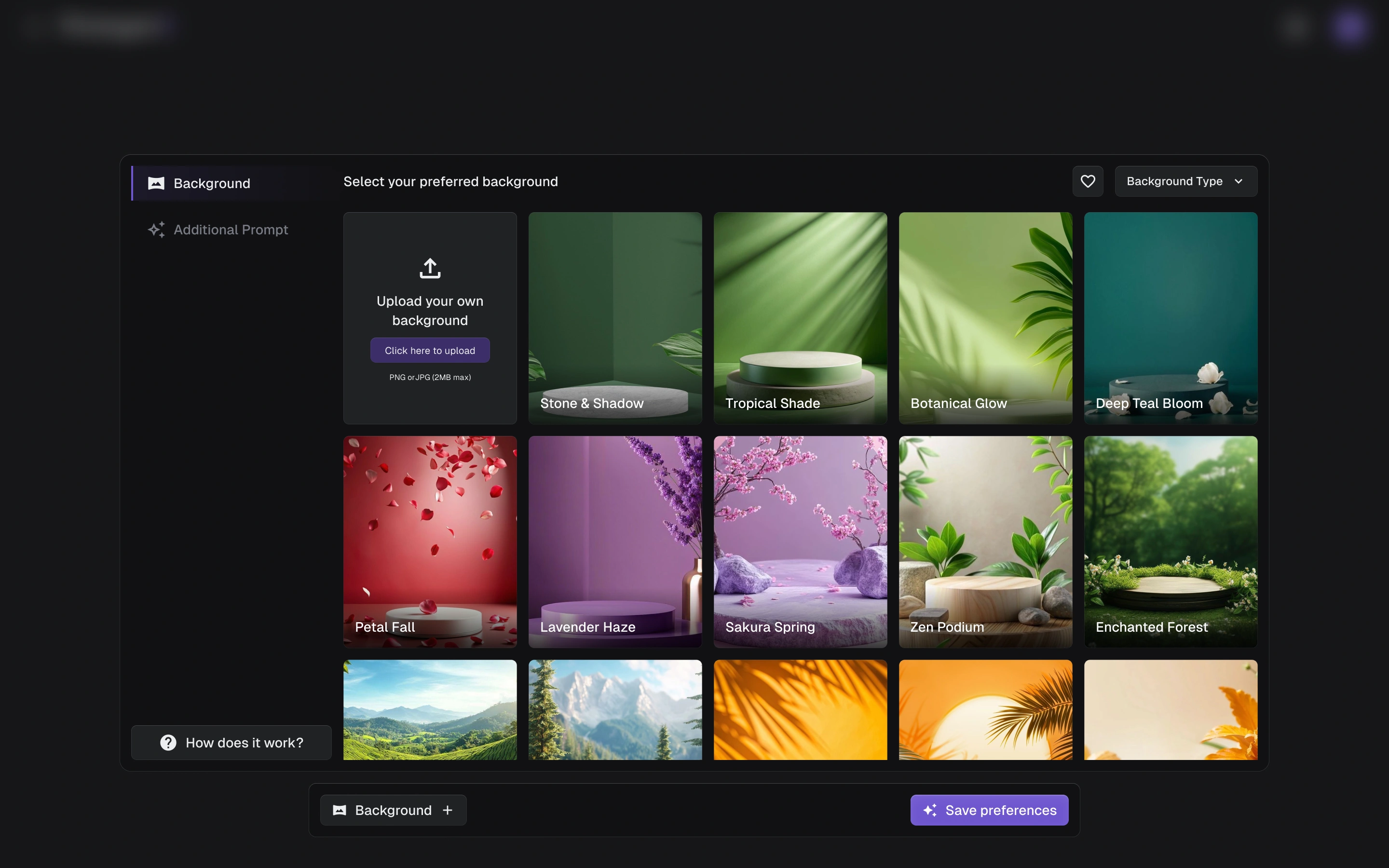Click the image icon in Background tab
1389x868 pixels.
[156, 183]
